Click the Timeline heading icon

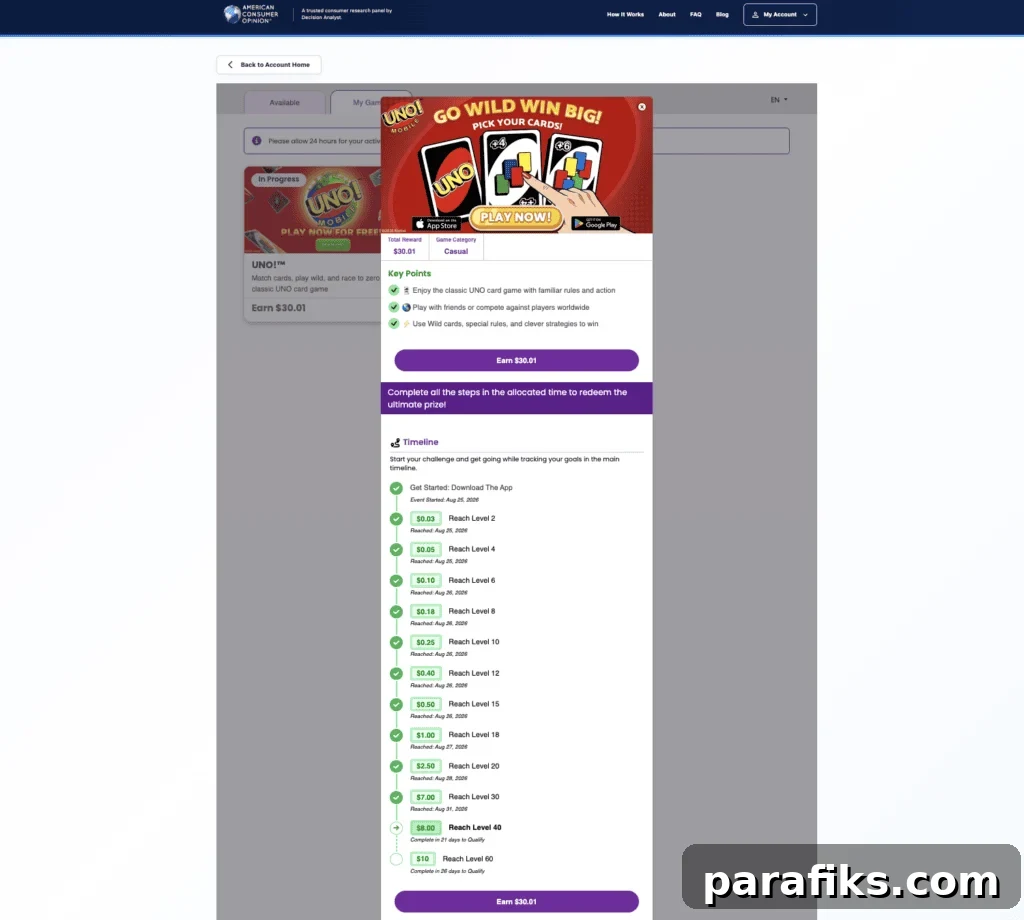pos(395,443)
